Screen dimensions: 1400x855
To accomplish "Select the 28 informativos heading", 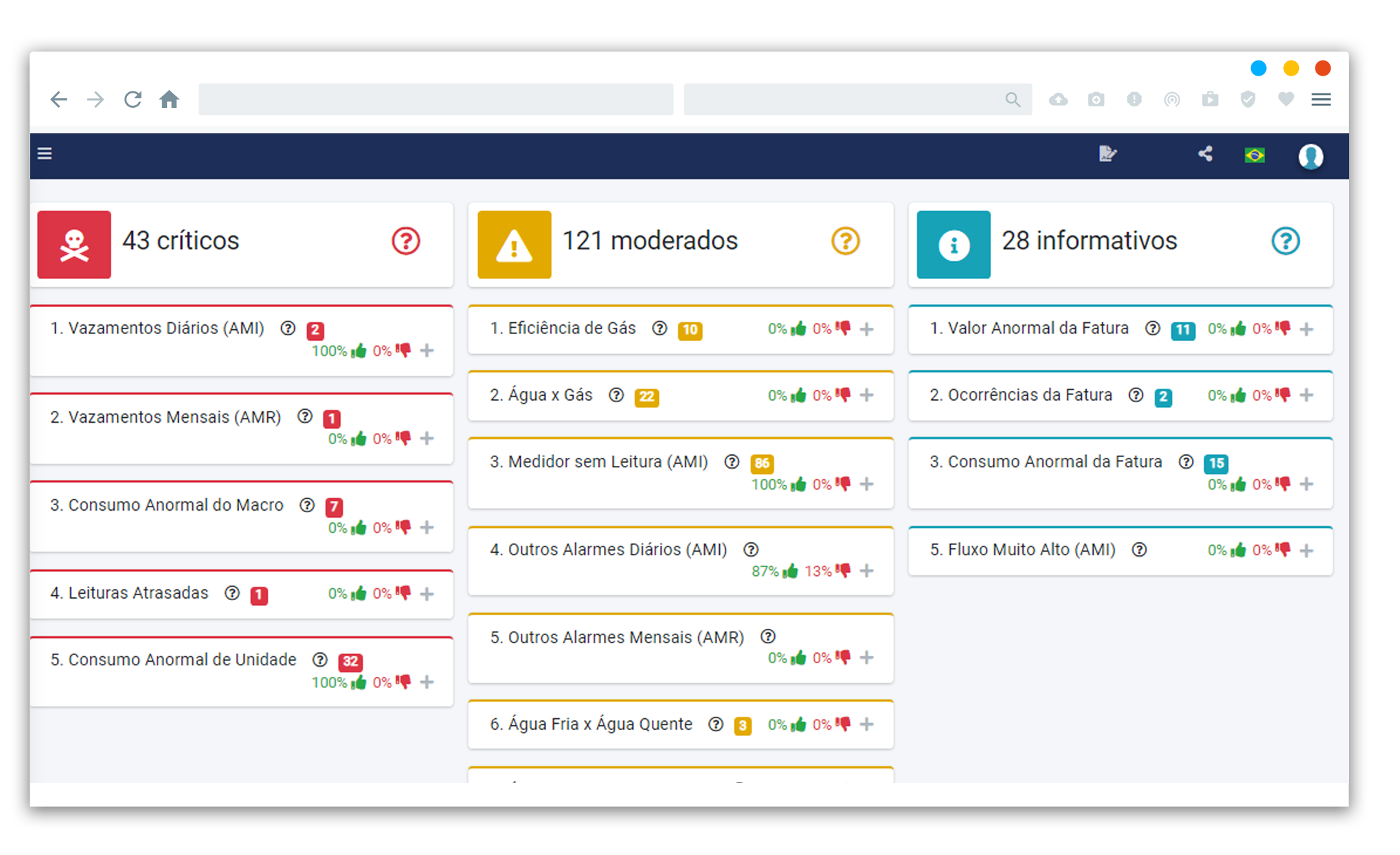I will click(1089, 241).
